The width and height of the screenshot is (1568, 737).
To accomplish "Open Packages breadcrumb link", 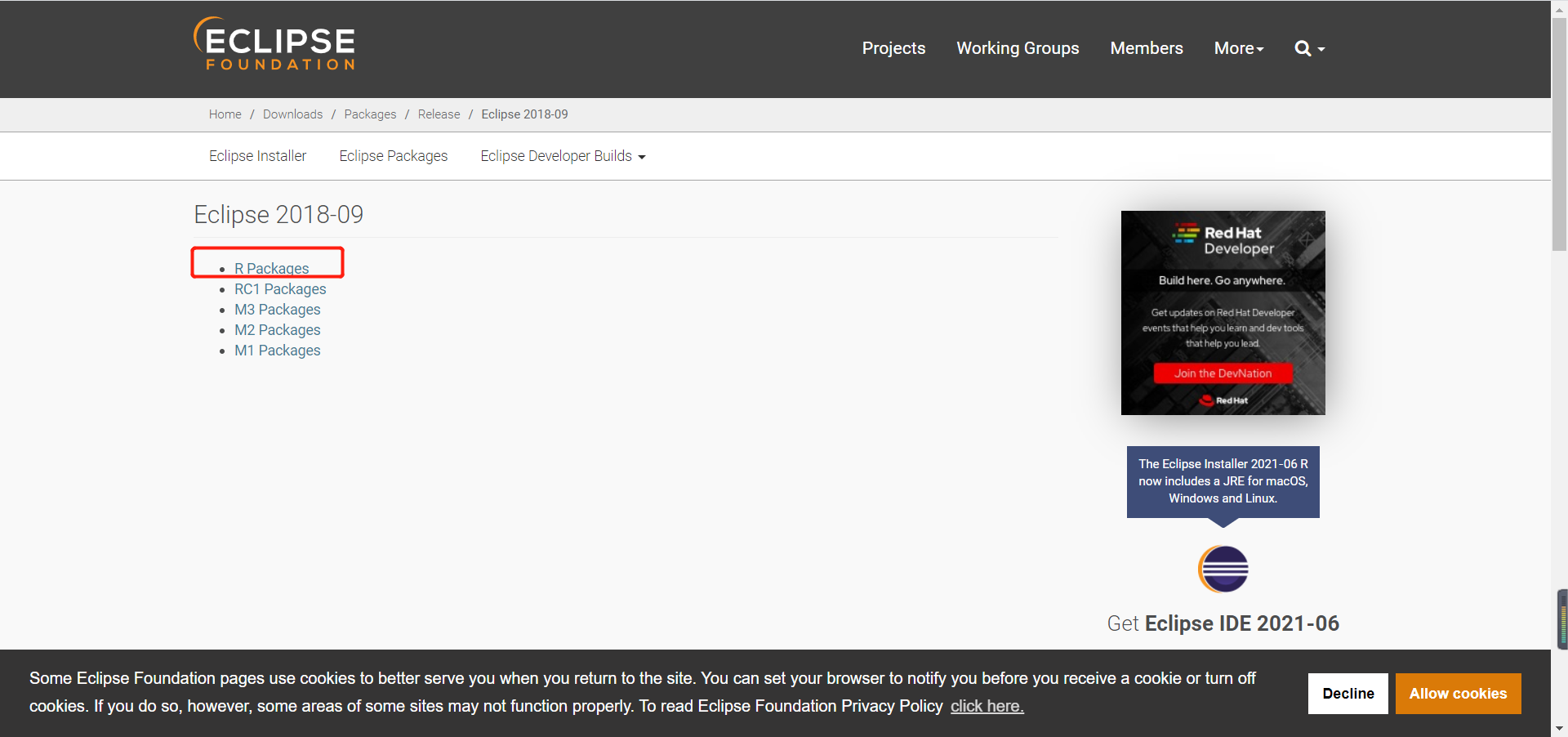I will (370, 114).
